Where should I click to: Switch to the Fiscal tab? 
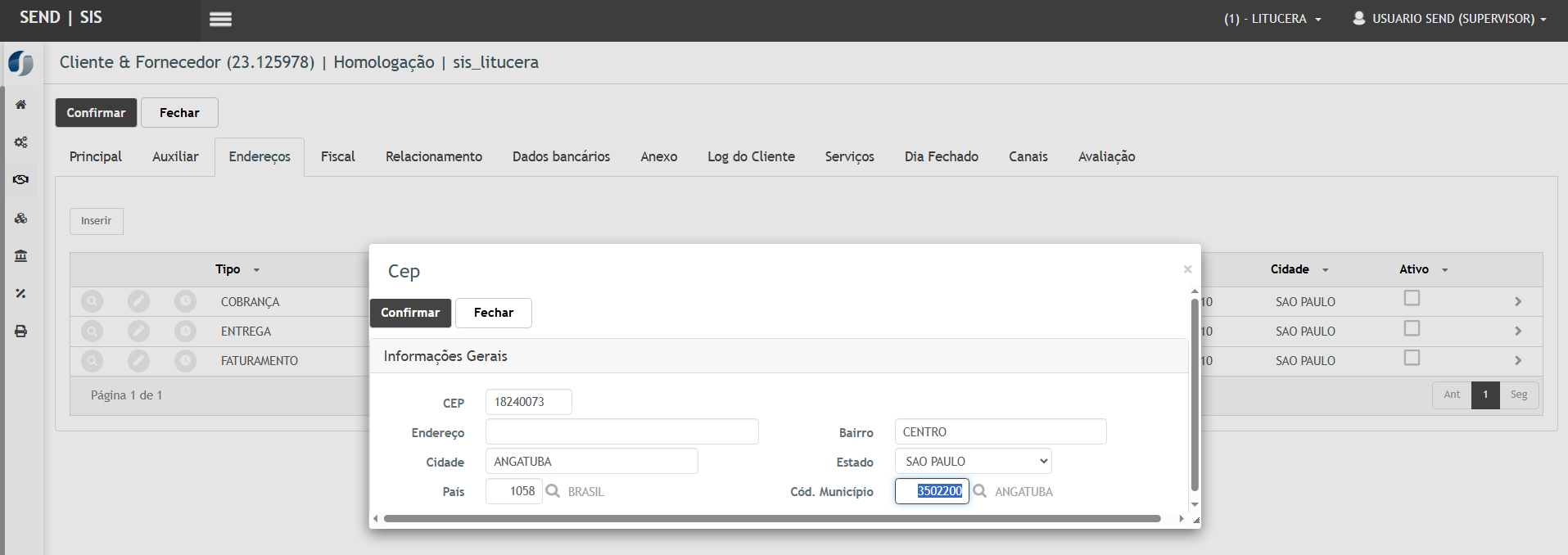pos(337,156)
